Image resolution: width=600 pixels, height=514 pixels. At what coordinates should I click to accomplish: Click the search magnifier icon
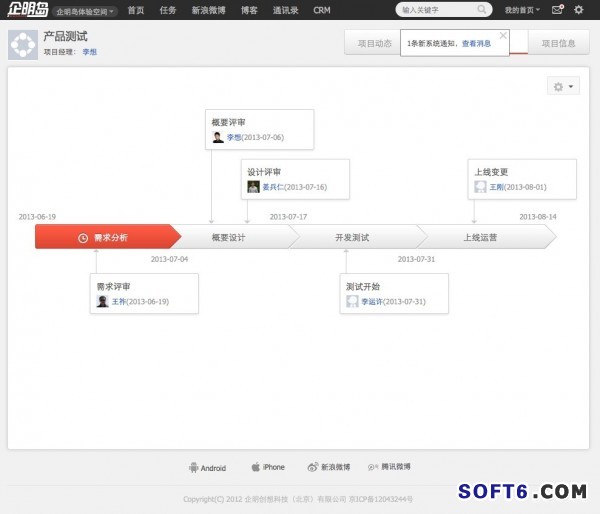tap(483, 10)
